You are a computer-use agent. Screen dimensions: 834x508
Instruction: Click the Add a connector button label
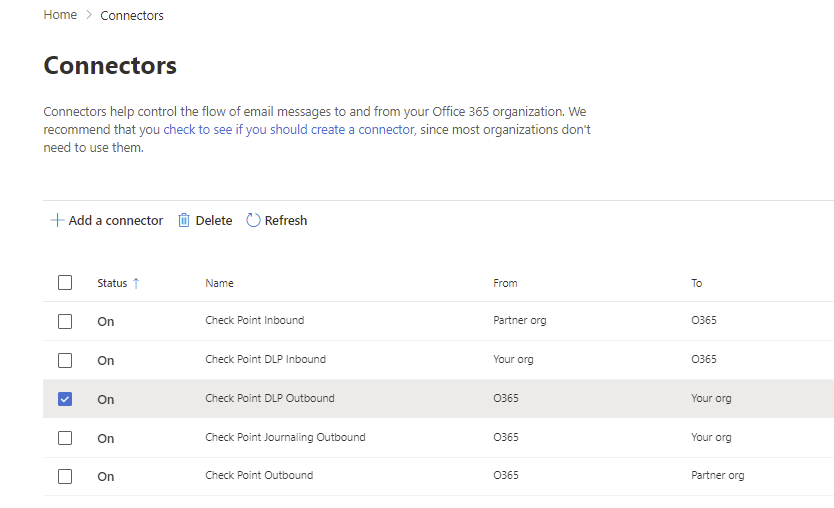click(115, 220)
